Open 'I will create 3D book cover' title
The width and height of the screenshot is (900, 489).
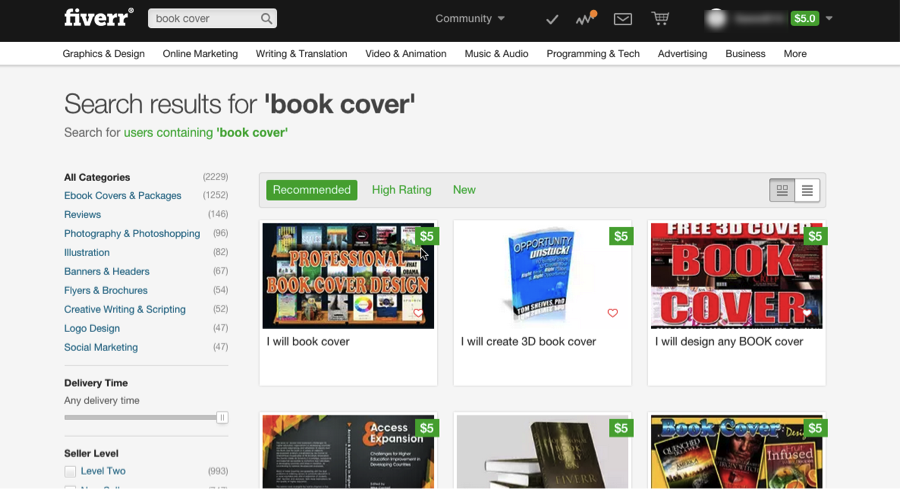528,341
